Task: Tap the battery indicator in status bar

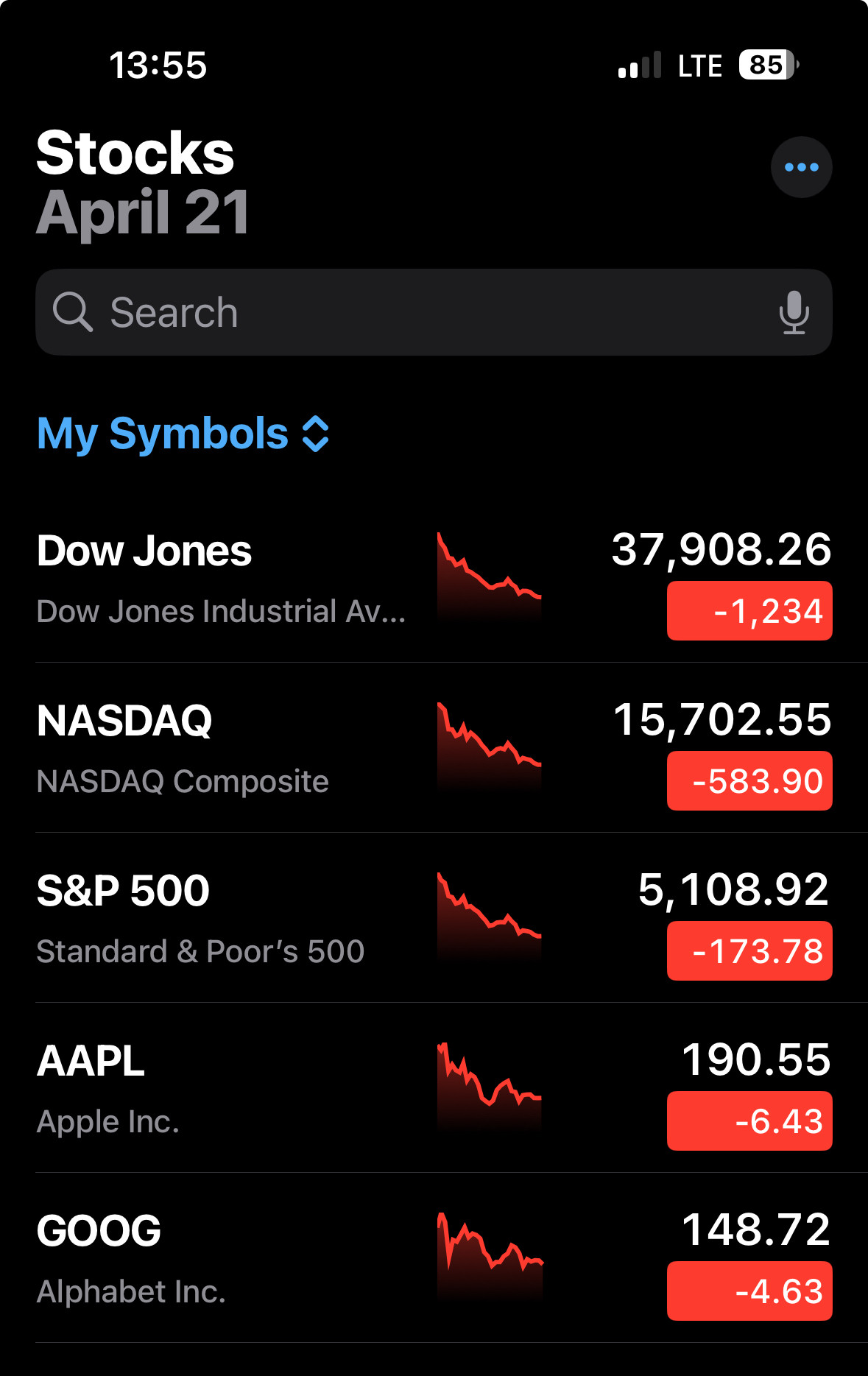Action: pos(769,65)
